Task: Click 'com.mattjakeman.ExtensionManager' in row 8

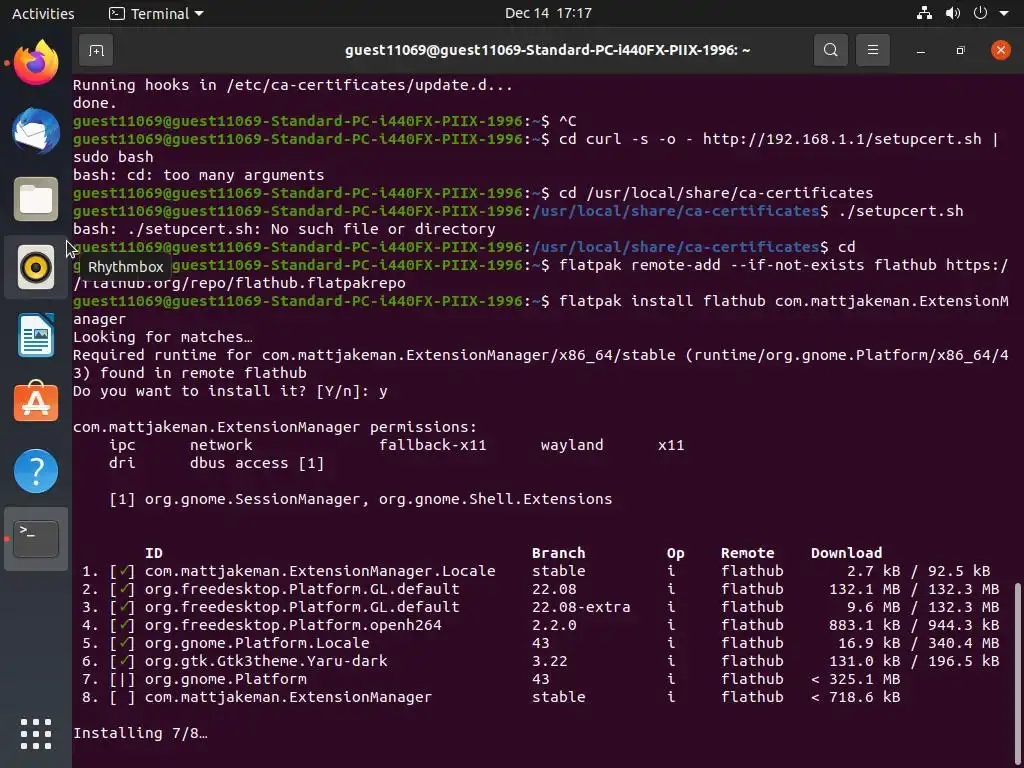Action: click(x=288, y=697)
